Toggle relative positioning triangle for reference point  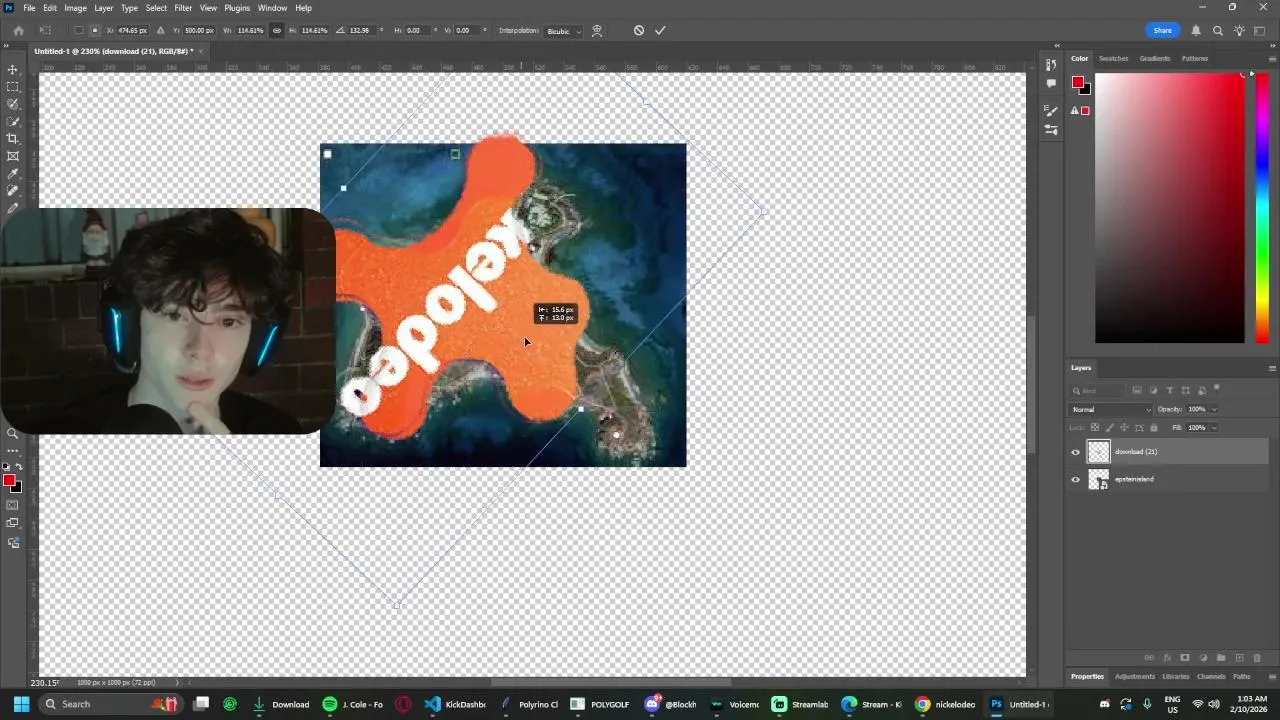point(160,30)
